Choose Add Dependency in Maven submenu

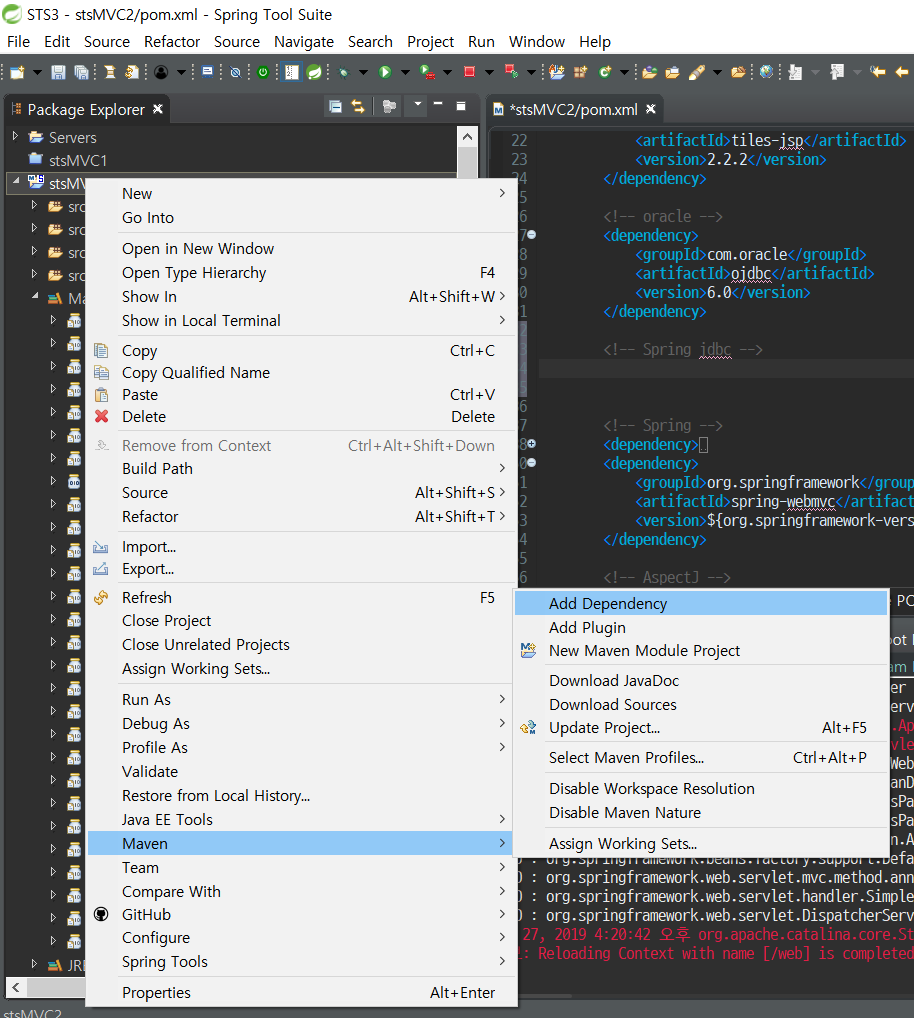pyautogui.click(x=700, y=603)
